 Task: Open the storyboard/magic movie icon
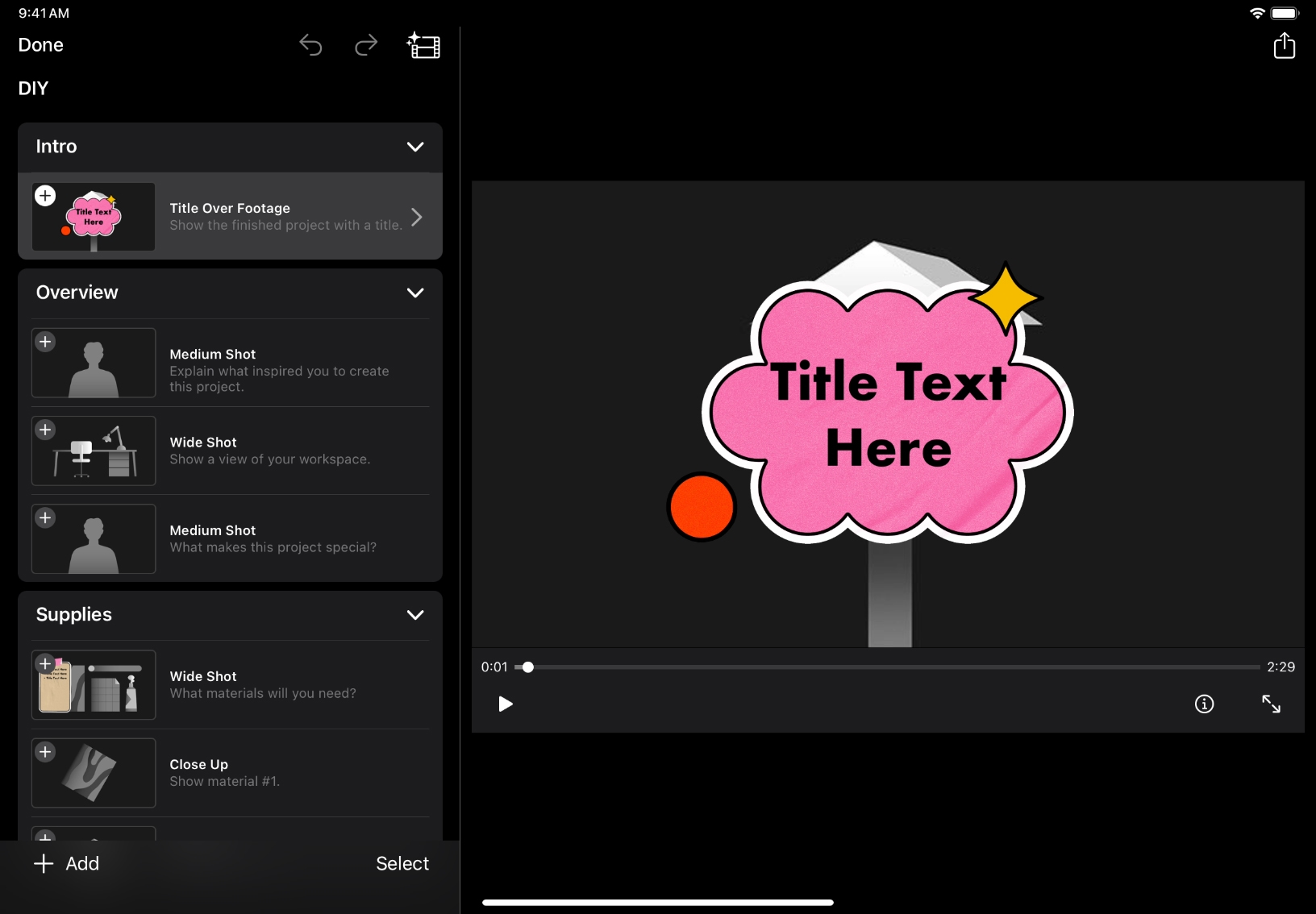click(x=423, y=46)
